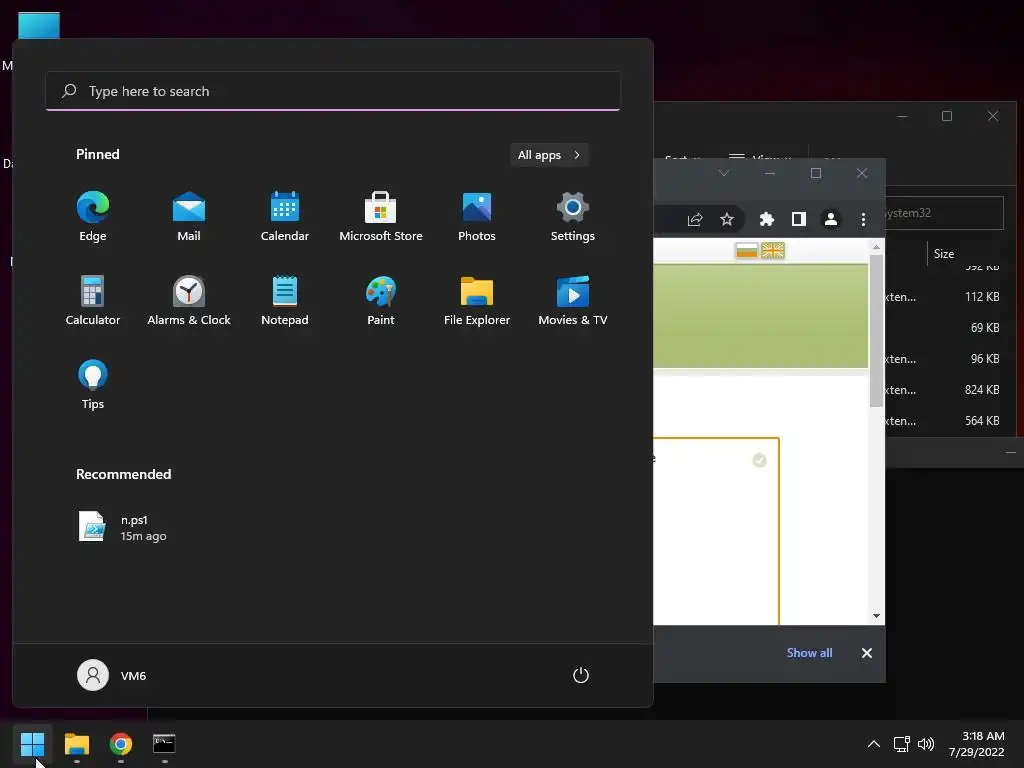Launch Movies & TV app

click(x=573, y=300)
